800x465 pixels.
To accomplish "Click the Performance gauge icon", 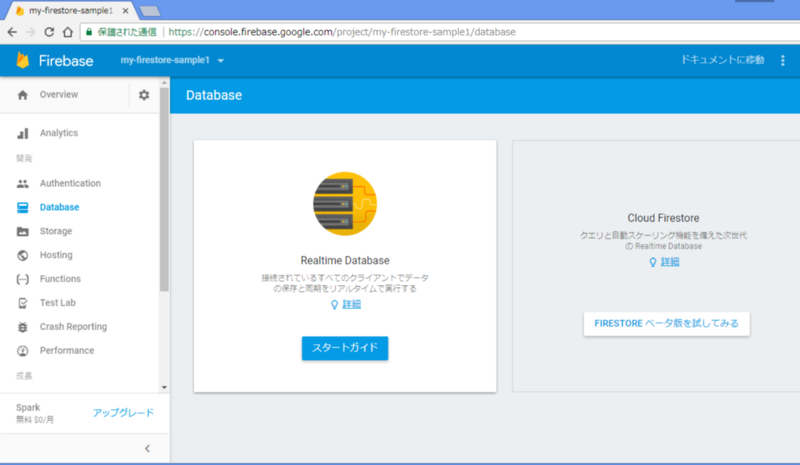I will pos(22,351).
